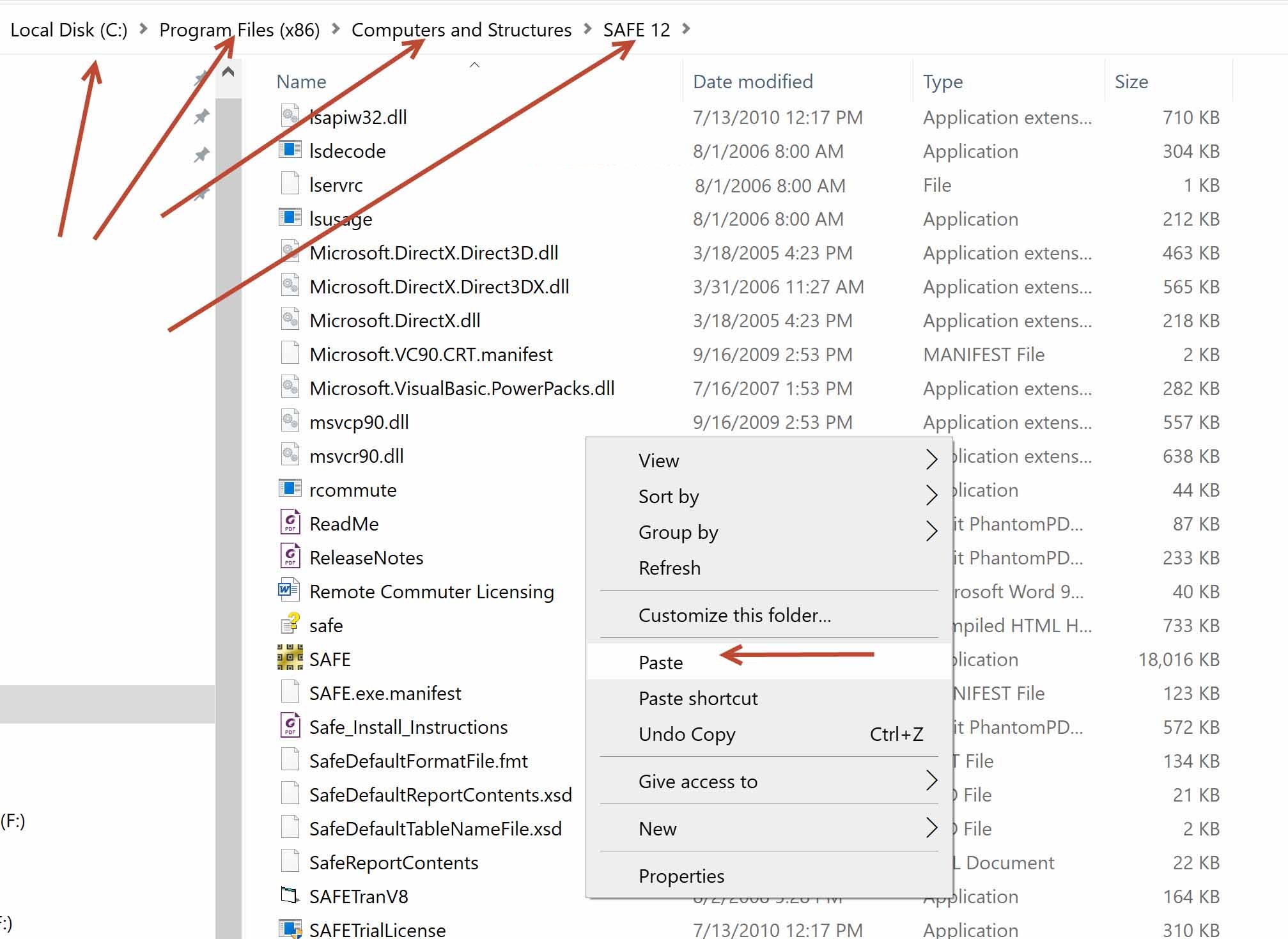The image size is (1288, 939).
Task: Select Properties in the context menu
Action: point(681,876)
